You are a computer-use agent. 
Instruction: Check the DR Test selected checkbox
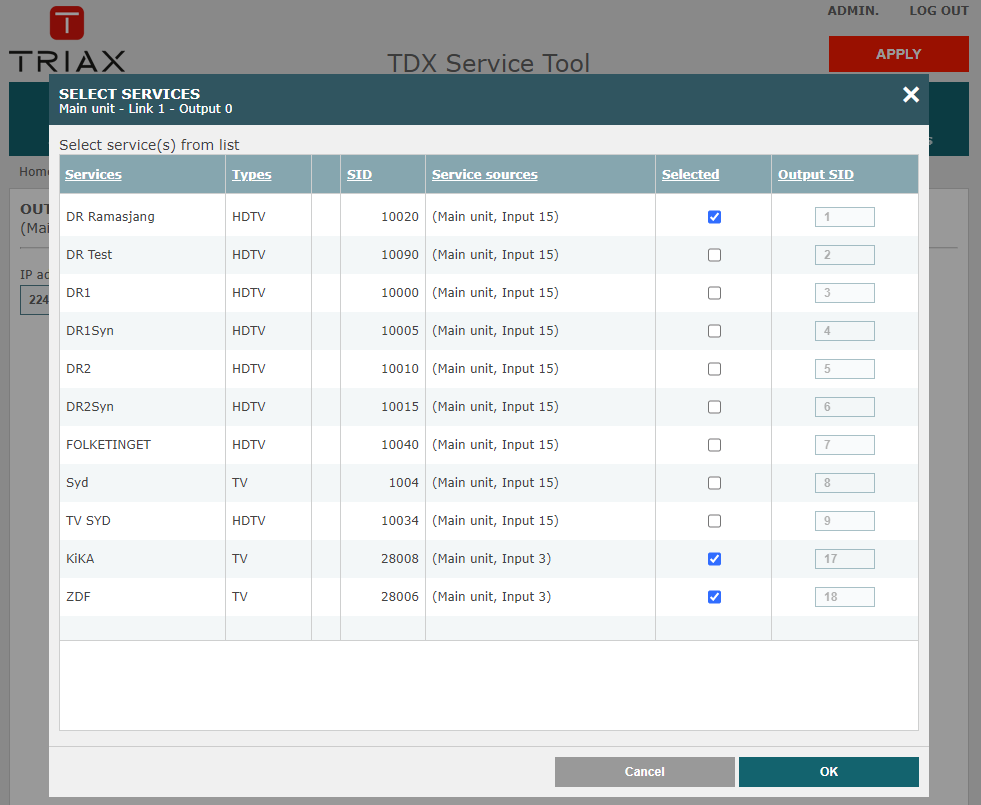coord(714,255)
